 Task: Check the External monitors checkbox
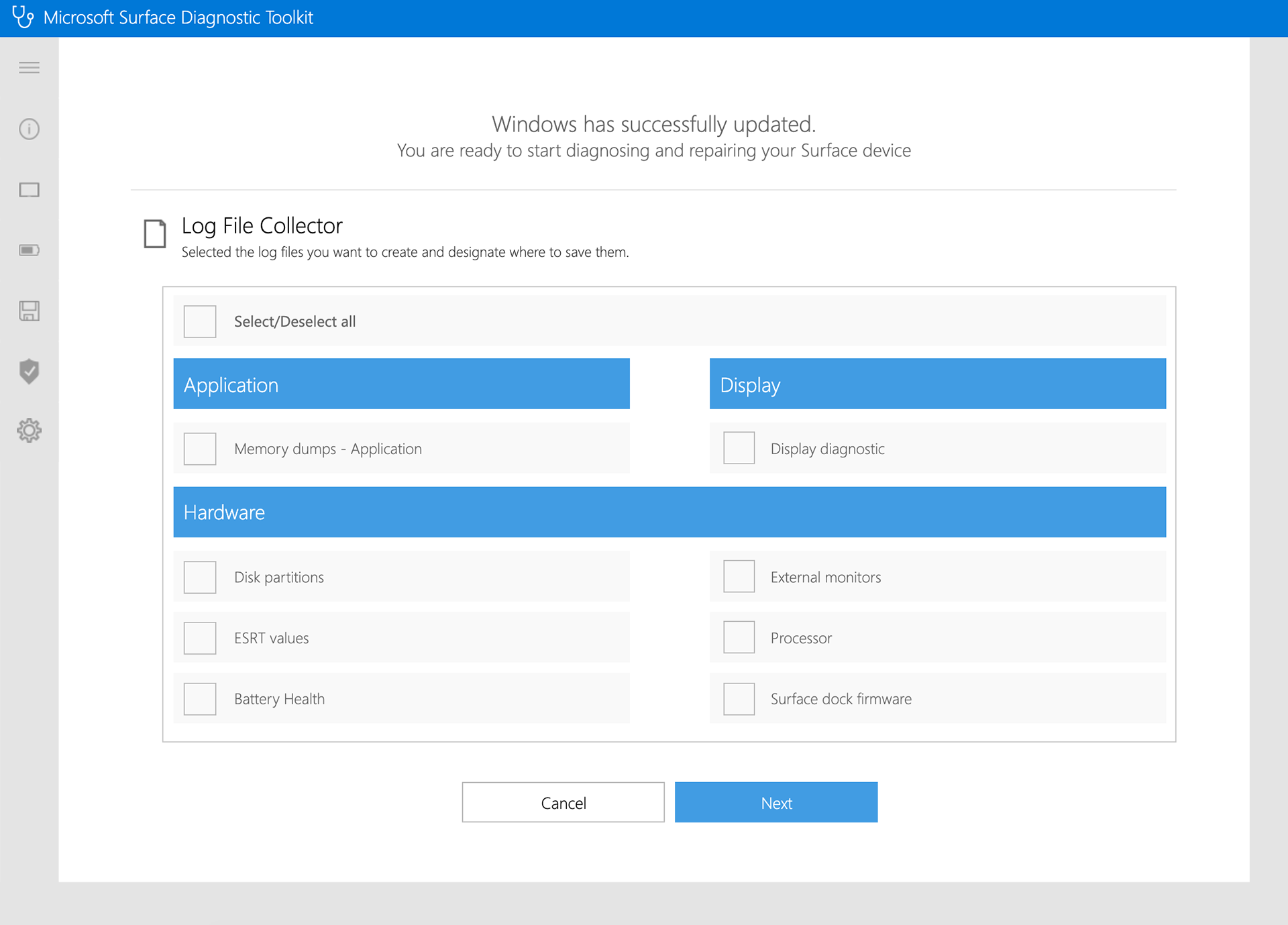pos(739,576)
